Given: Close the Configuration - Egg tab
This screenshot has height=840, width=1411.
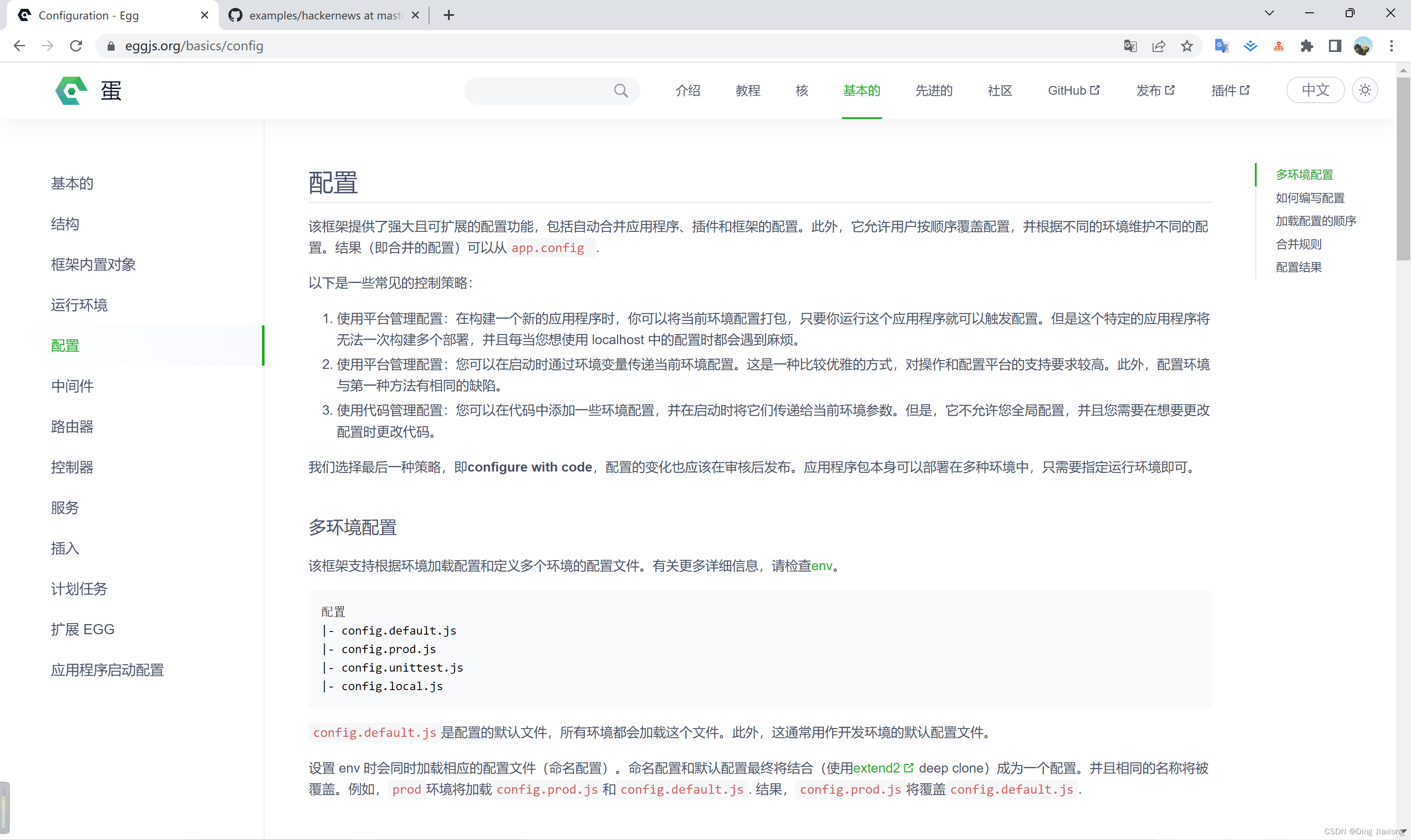Looking at the screenshot, I should point(205,15).
